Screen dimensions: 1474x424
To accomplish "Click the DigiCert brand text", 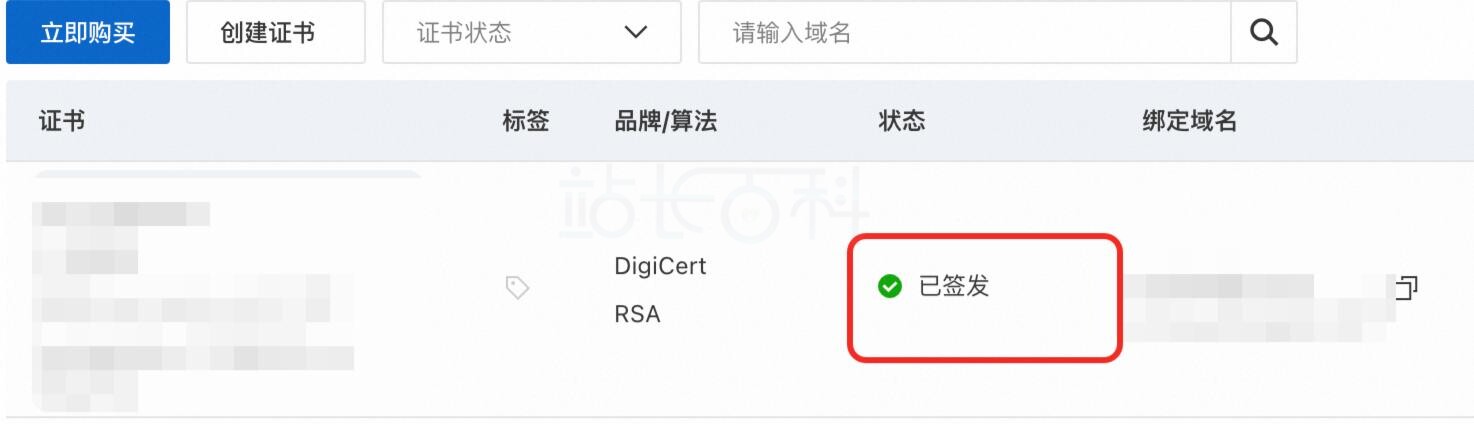I will (x=660, y=267).
